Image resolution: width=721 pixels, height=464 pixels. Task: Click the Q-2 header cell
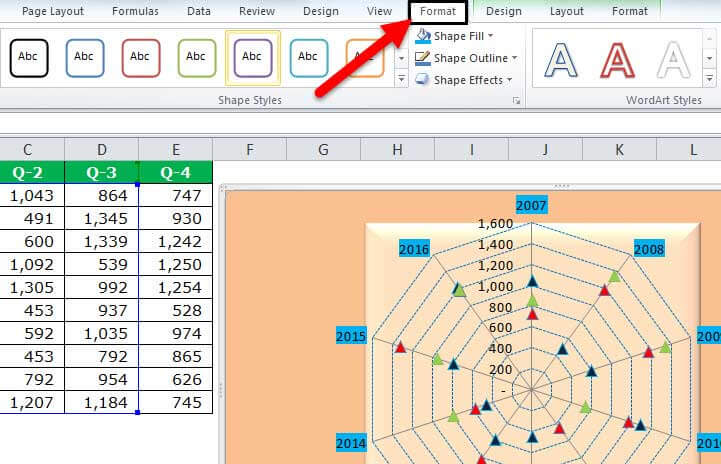pos(32,172)
